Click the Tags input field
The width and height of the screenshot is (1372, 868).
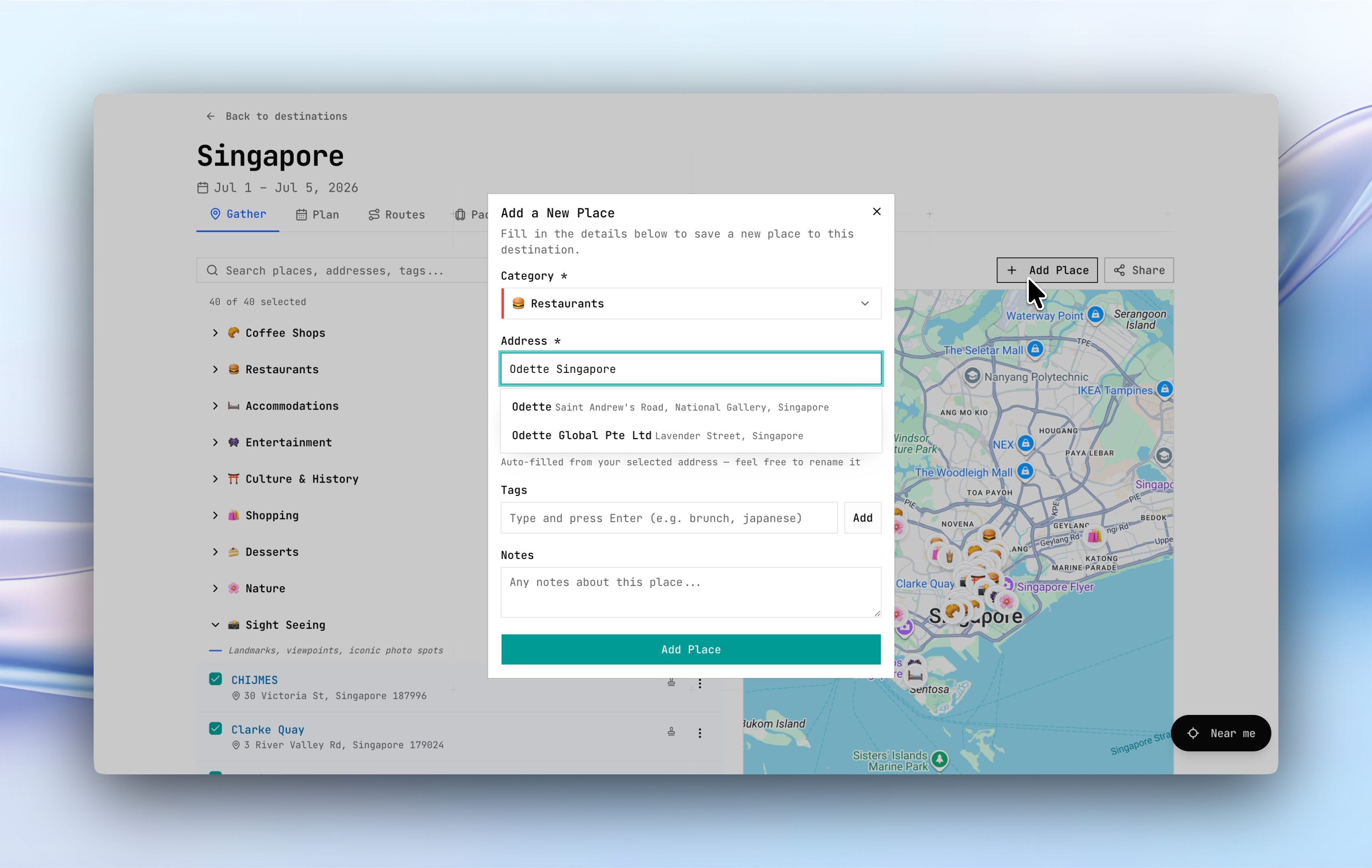point(669,518)
